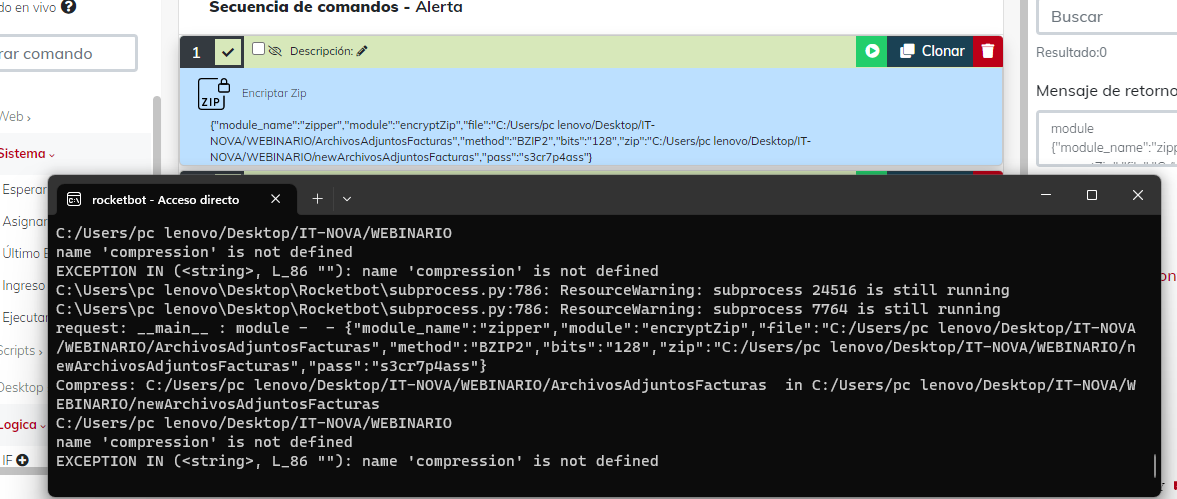Collapse the Logica category
This screenshot has height=499, width=1177.
point(22,424)
